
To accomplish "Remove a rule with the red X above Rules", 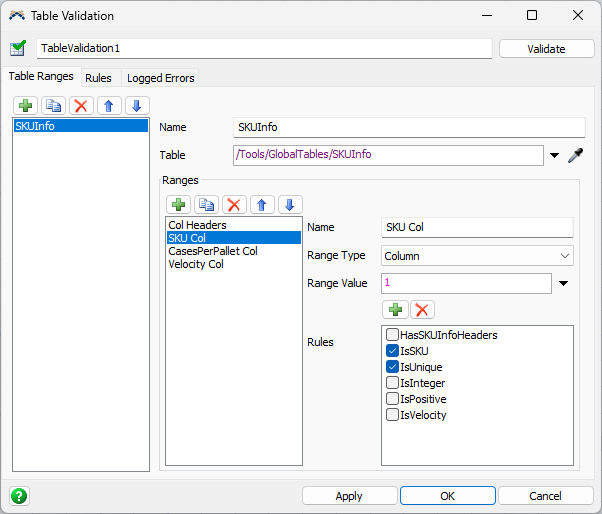I will tap(422, 310).
